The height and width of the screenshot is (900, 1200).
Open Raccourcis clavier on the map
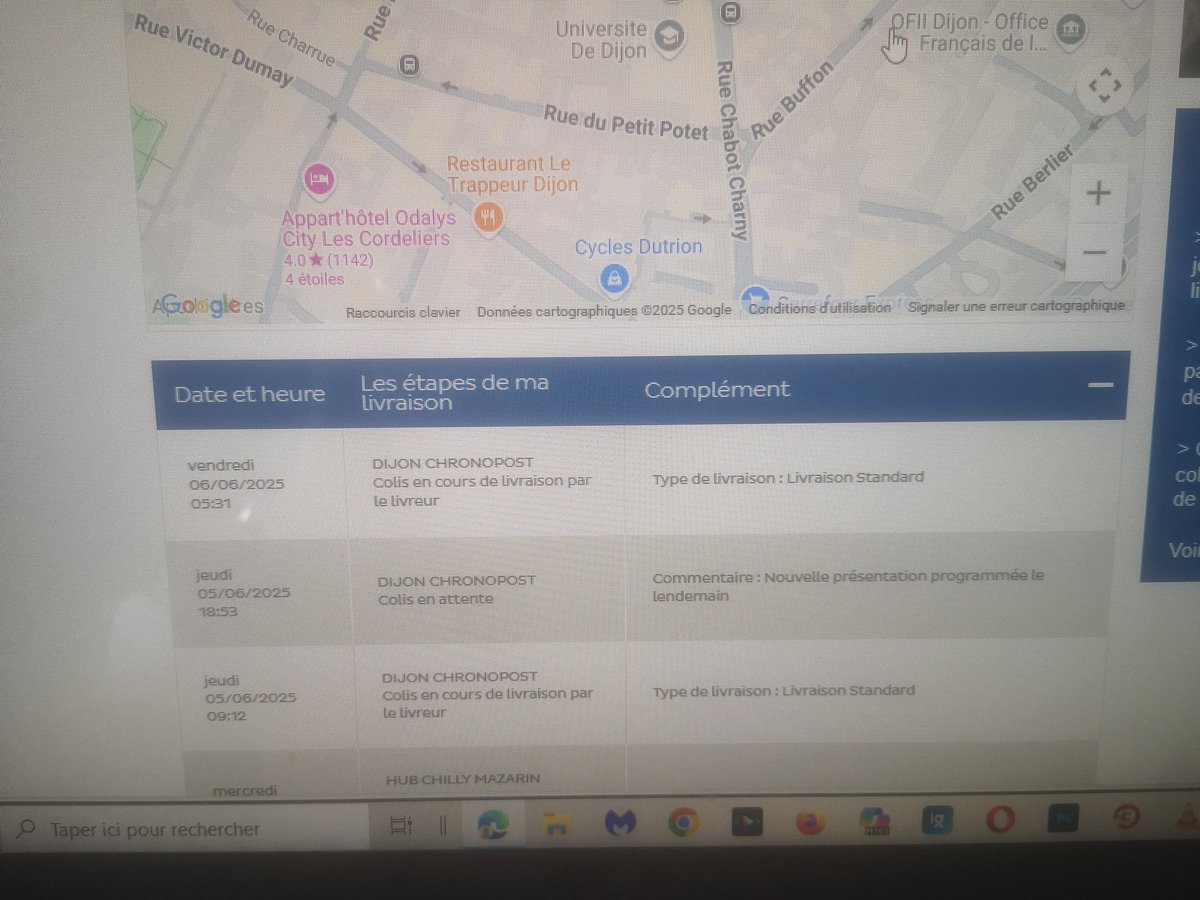point(403,312)
